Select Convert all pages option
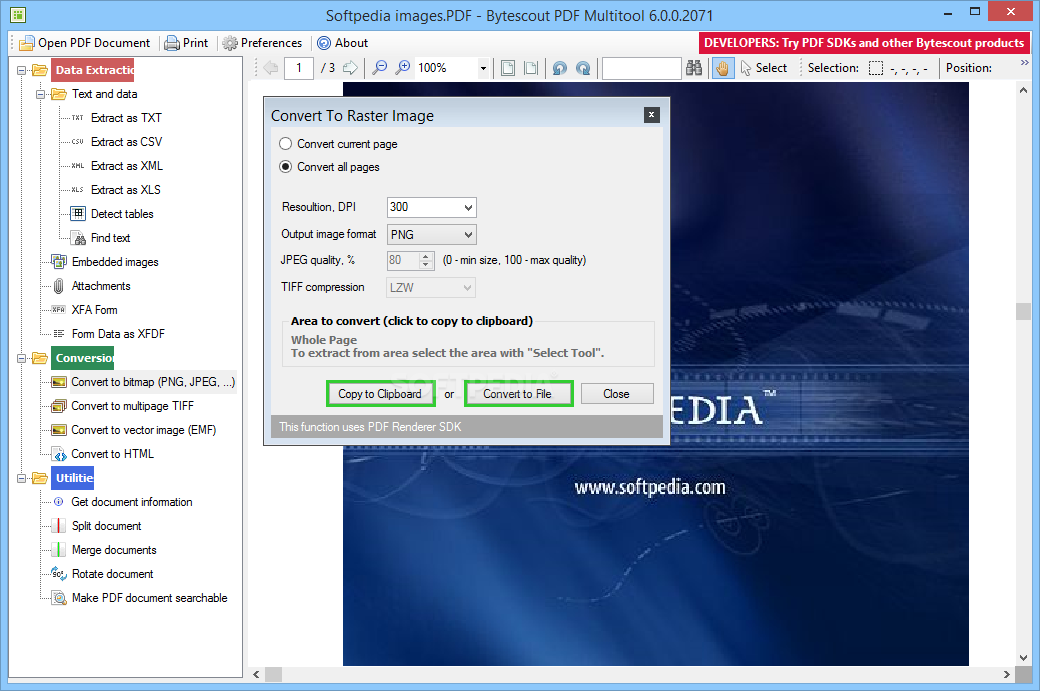Image resolution: width=1040 pixels, height=691 pixels. tap(330, 167)
